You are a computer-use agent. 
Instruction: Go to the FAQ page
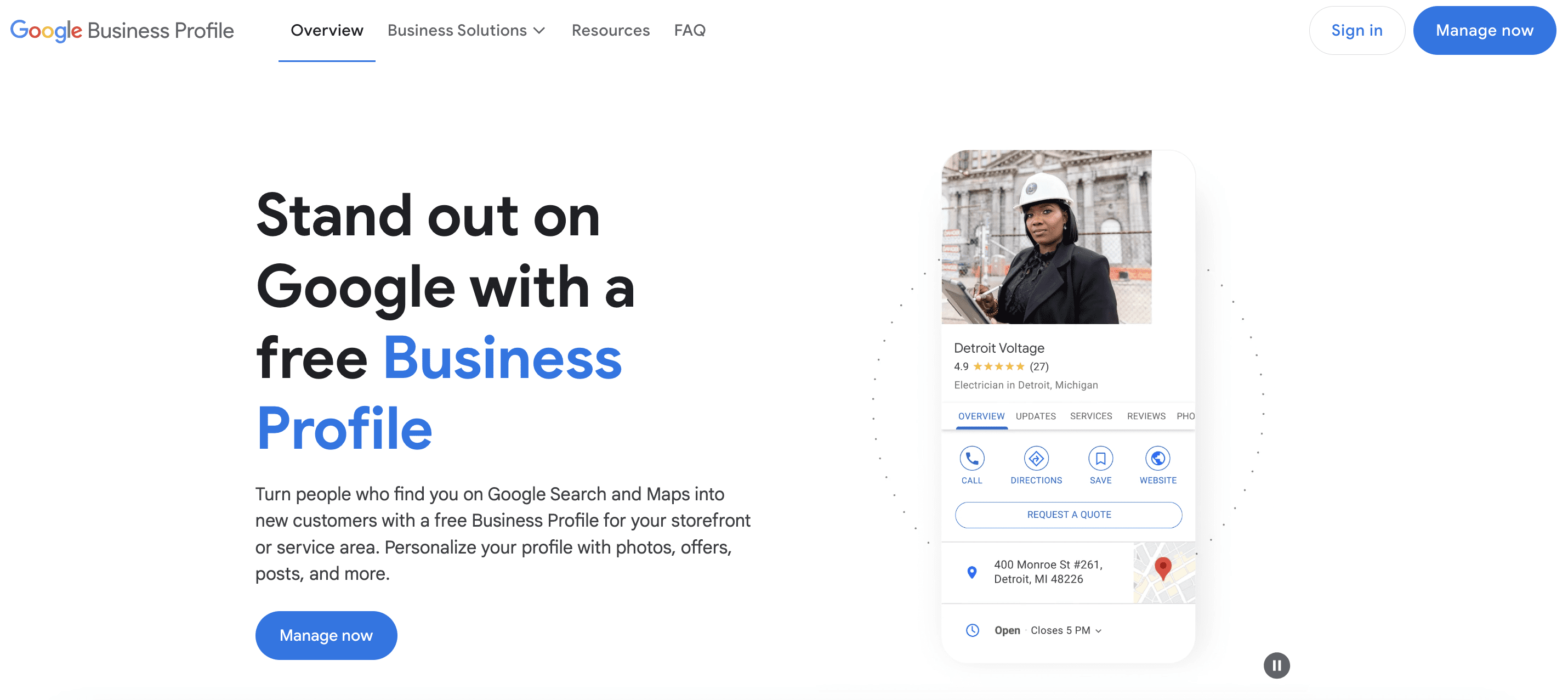click(690, 31)
